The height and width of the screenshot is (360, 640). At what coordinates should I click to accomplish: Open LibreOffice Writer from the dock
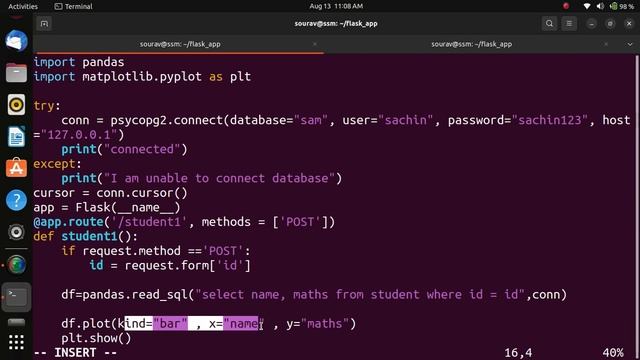tap(16, 137)
